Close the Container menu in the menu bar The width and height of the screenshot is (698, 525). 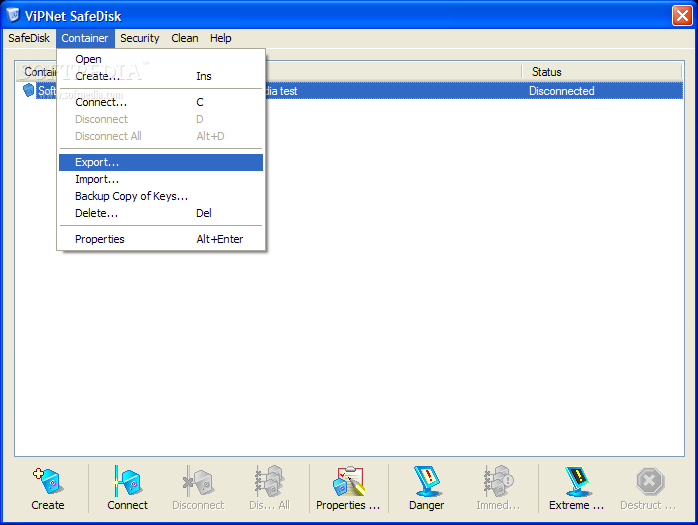pos(85,38)
